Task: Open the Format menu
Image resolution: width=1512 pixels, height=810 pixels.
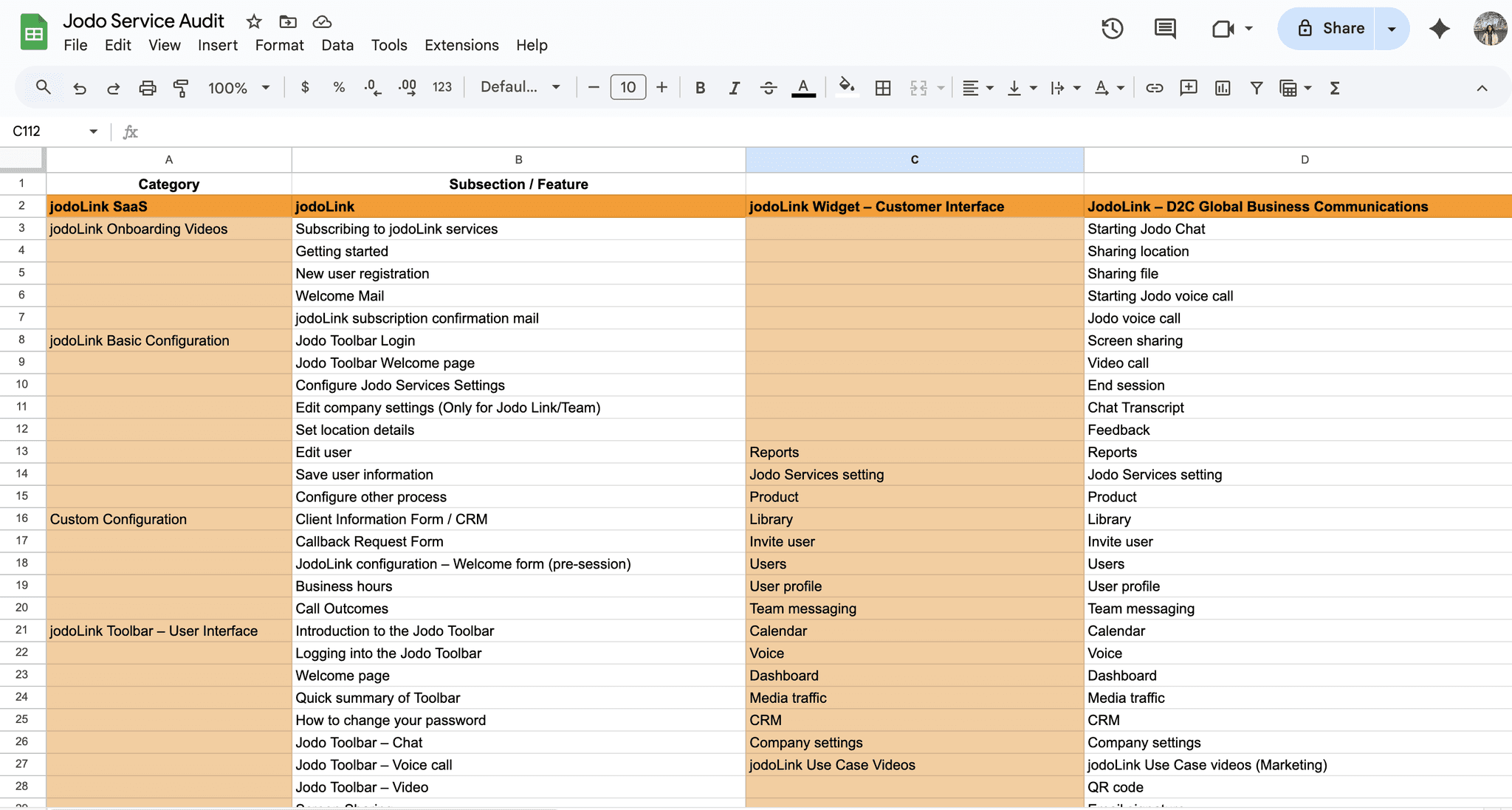Action: pos(279,45)
